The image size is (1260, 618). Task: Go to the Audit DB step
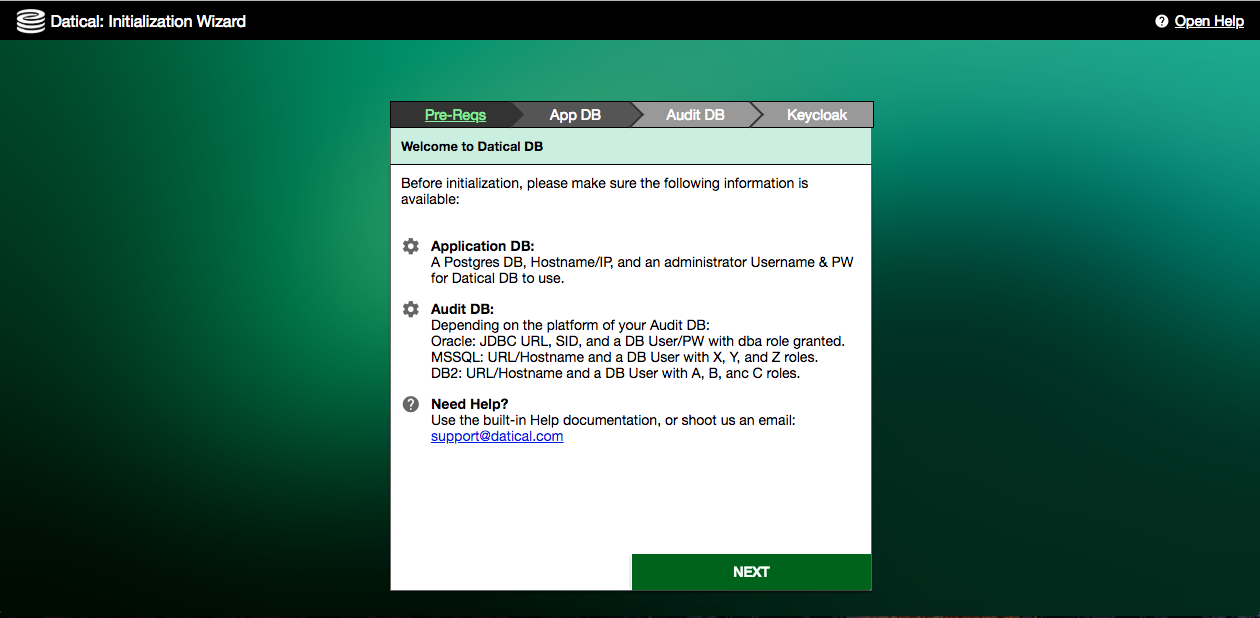tap(695, 115)
